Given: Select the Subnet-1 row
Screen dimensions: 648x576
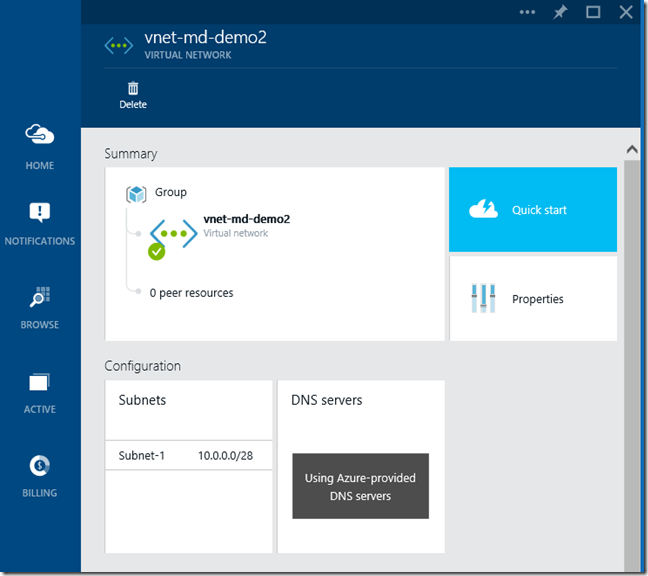Looking at the screenshot, I should coord(188,455).
